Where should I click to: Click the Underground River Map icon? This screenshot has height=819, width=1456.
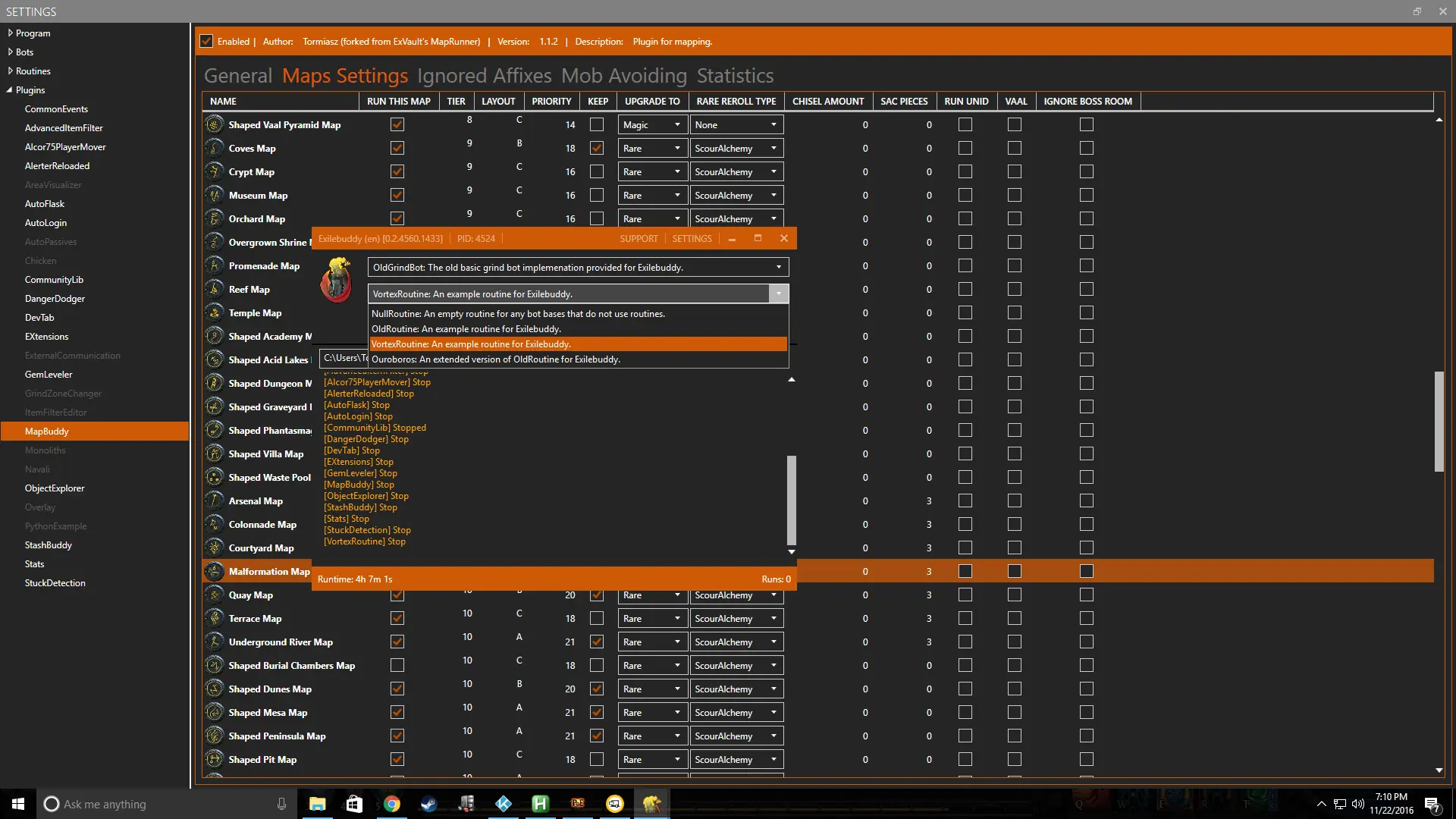(x=215, y=642)
